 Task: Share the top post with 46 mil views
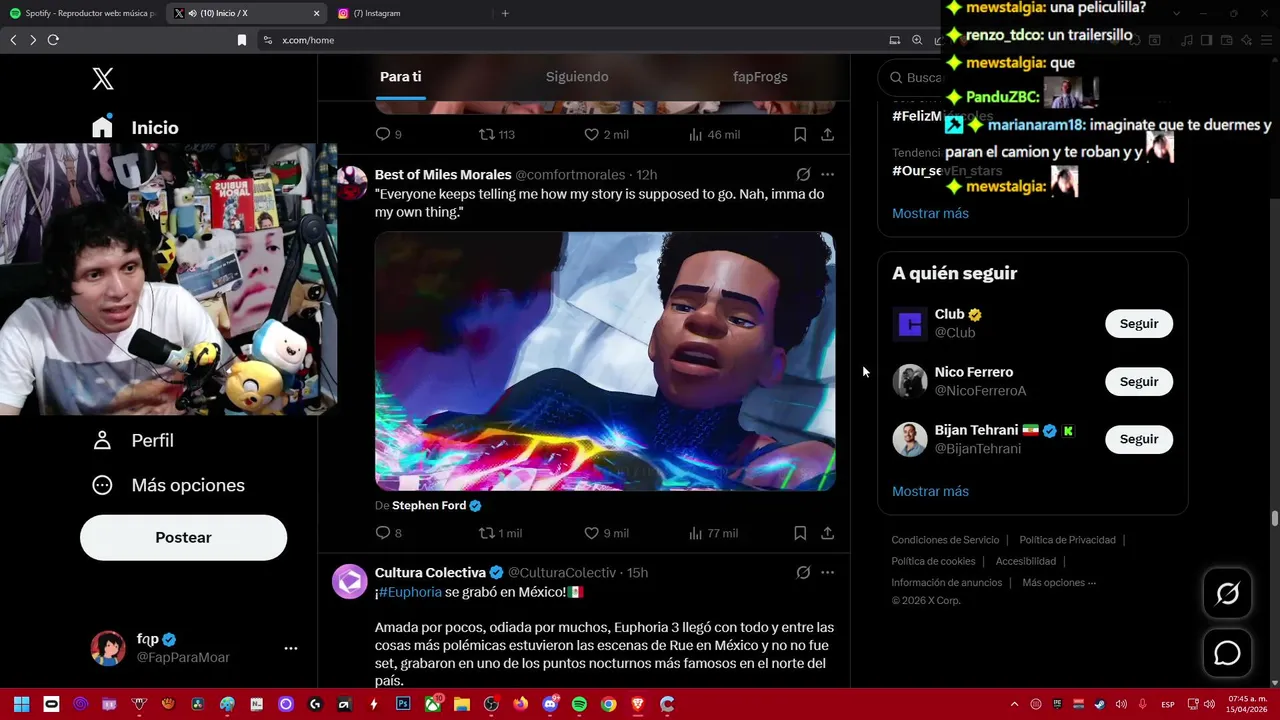pos(827,134)
